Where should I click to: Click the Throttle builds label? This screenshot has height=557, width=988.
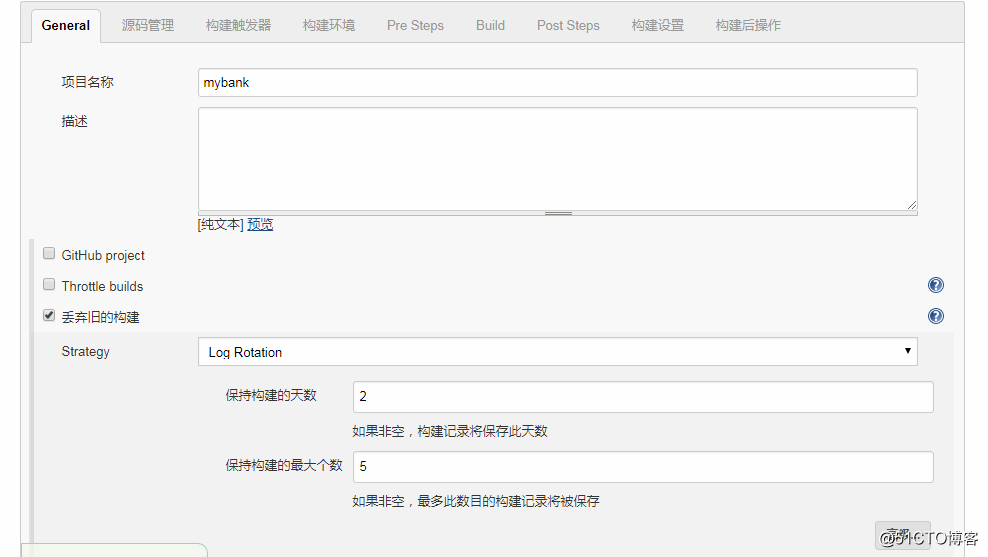coord(102,286)
